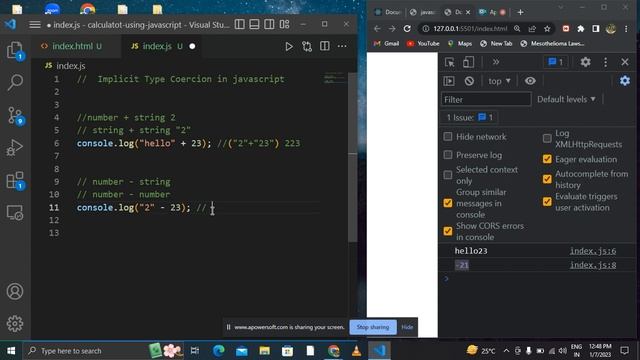Viewport: 640px width, 360px height.
Task: Enable the Preserve log checkbox
Action: tap(448, 155)
